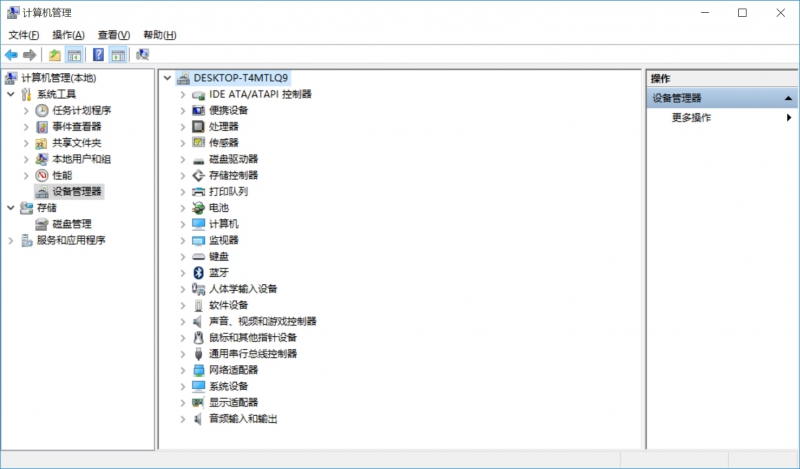Open the 操作(A) menu
This screenshot has width=800, height=469.
coord(68,35)
